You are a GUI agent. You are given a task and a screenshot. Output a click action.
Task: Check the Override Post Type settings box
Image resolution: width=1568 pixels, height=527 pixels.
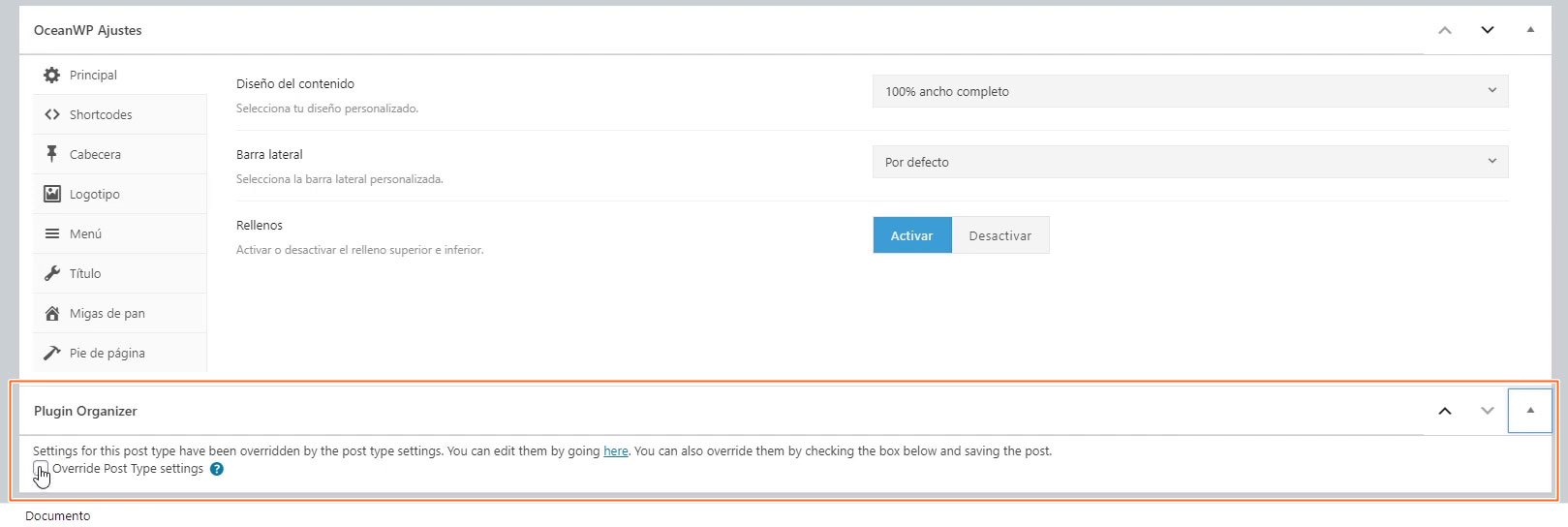tap(40, 469)
